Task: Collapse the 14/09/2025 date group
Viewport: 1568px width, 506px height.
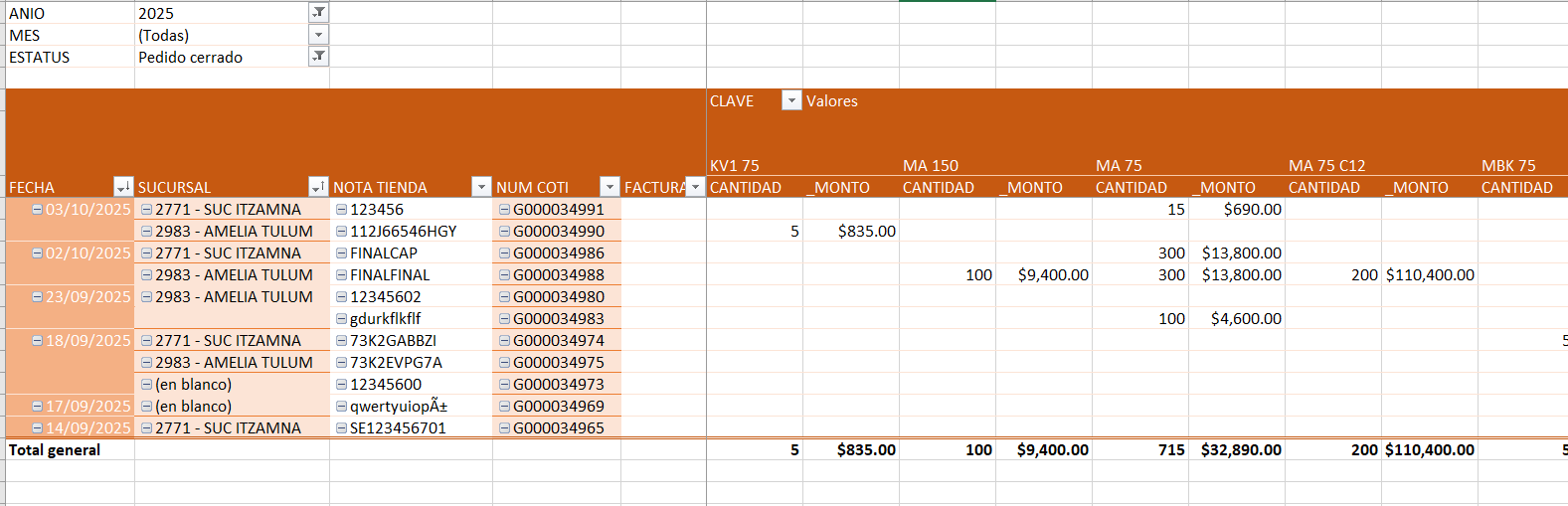Action: pyautogui.click(x=37, y=428)
